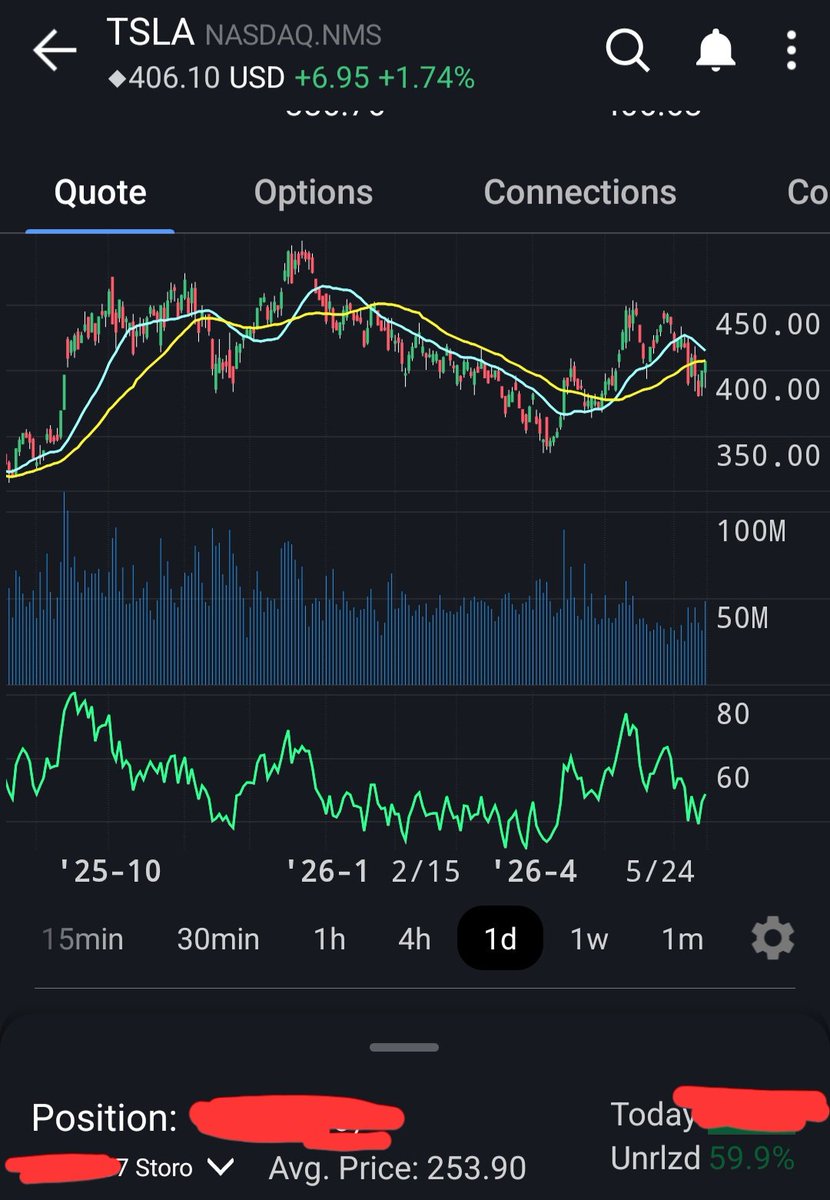This screenshot has height=1200, width=830.
Task: Select the 15min chart interval
Action: pyautogui.click(x=83, y=939)
